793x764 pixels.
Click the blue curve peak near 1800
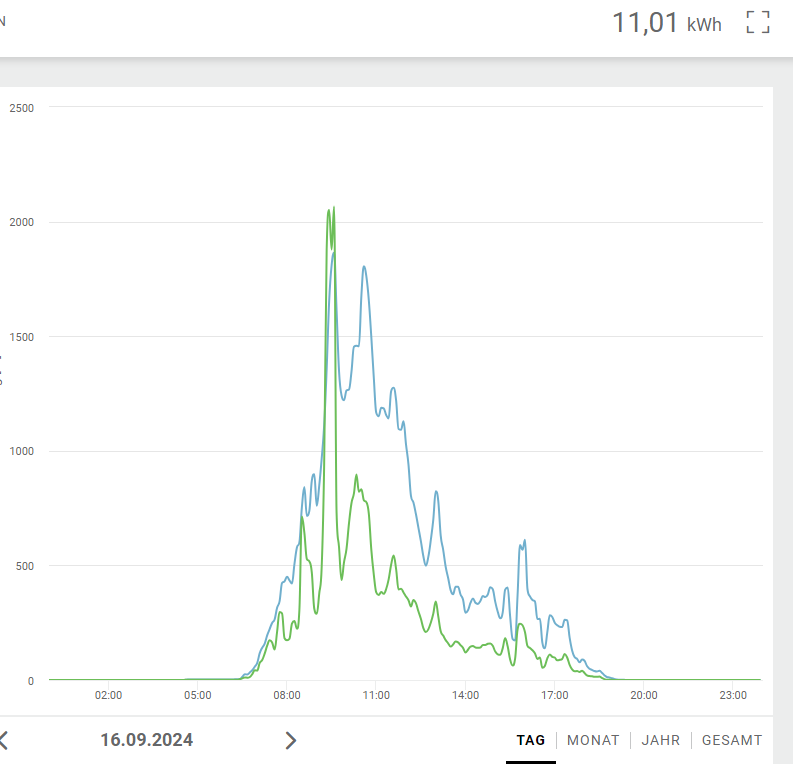coord(364,266)
